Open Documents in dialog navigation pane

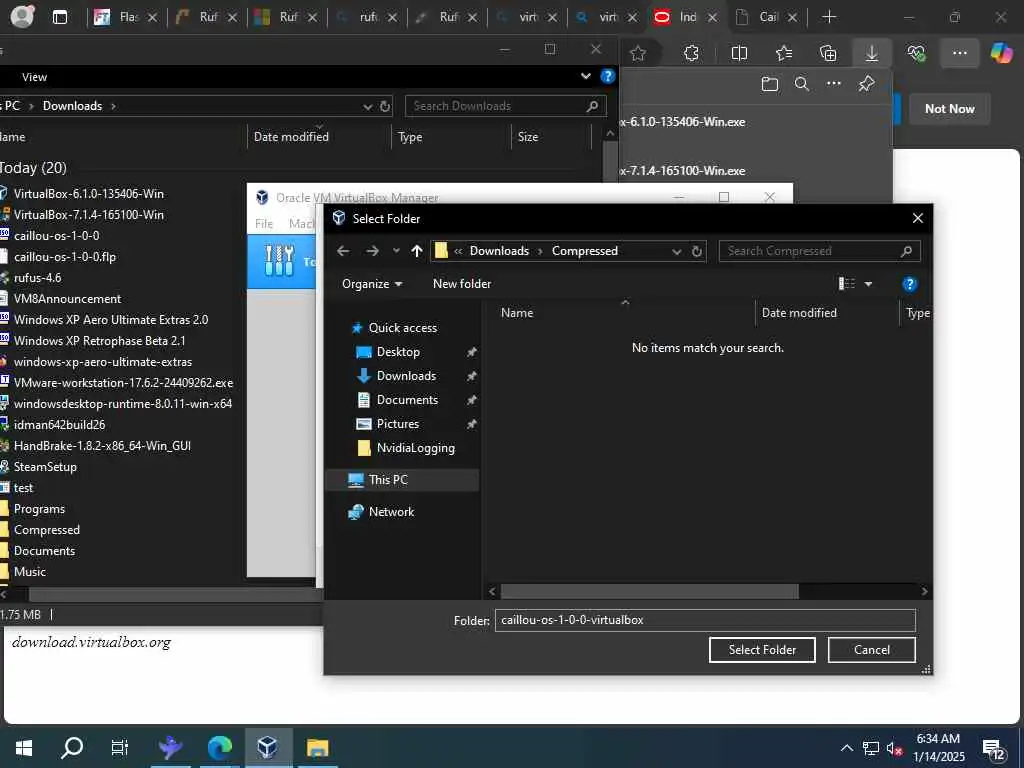[407, 400]
